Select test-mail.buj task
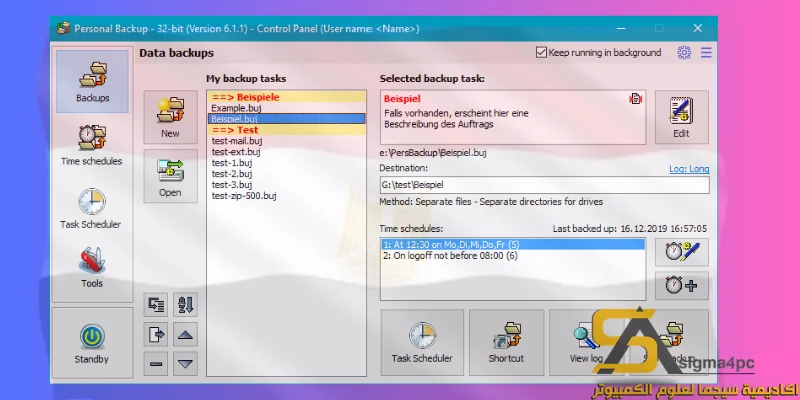 point(286,141)
